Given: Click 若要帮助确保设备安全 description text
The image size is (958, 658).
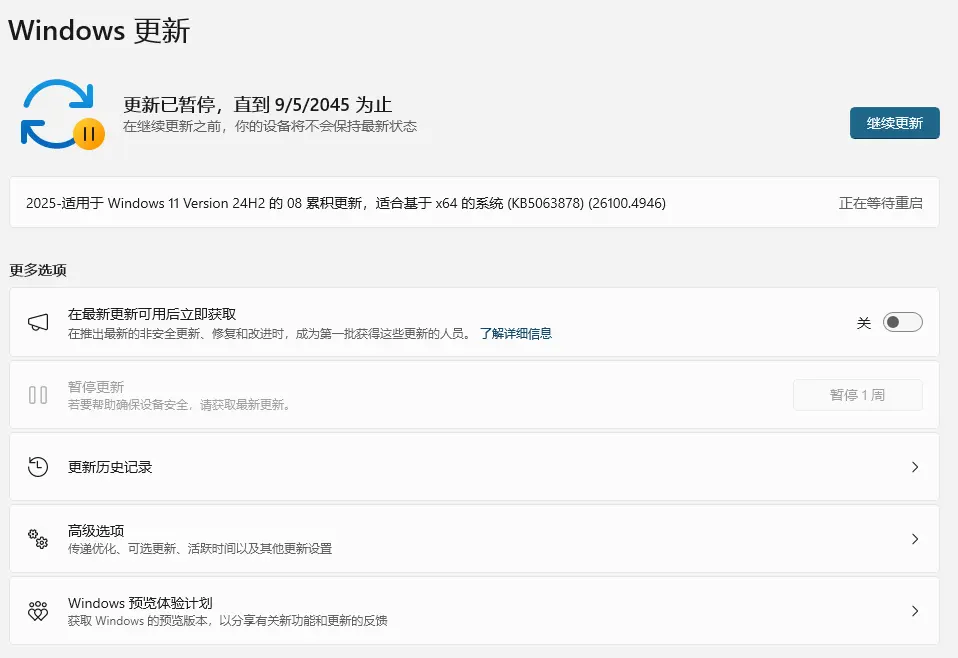Looking at the screenshot, I should (180, 404).
